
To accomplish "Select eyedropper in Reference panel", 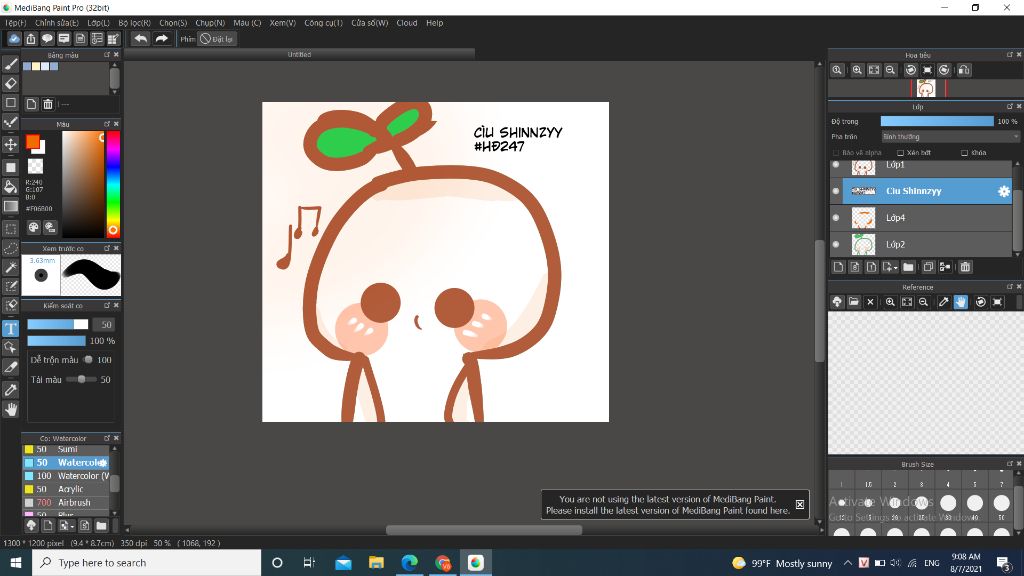I will point(943,302).
